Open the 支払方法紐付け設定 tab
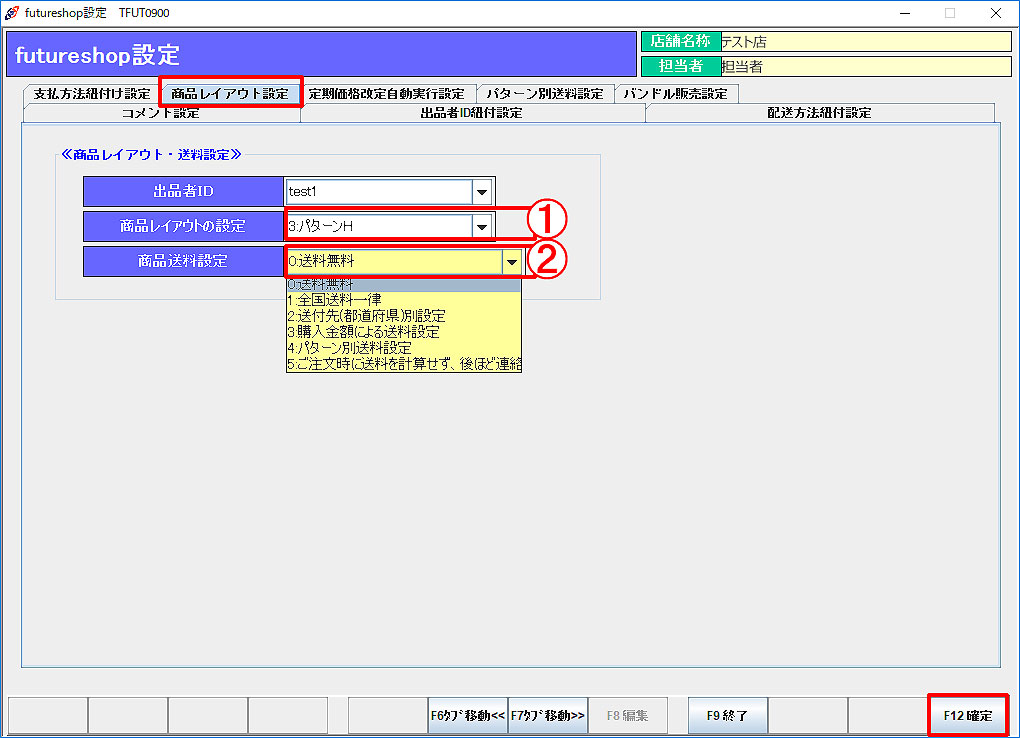Screen dimensions: 1020x738 click(x=92, y=94)
